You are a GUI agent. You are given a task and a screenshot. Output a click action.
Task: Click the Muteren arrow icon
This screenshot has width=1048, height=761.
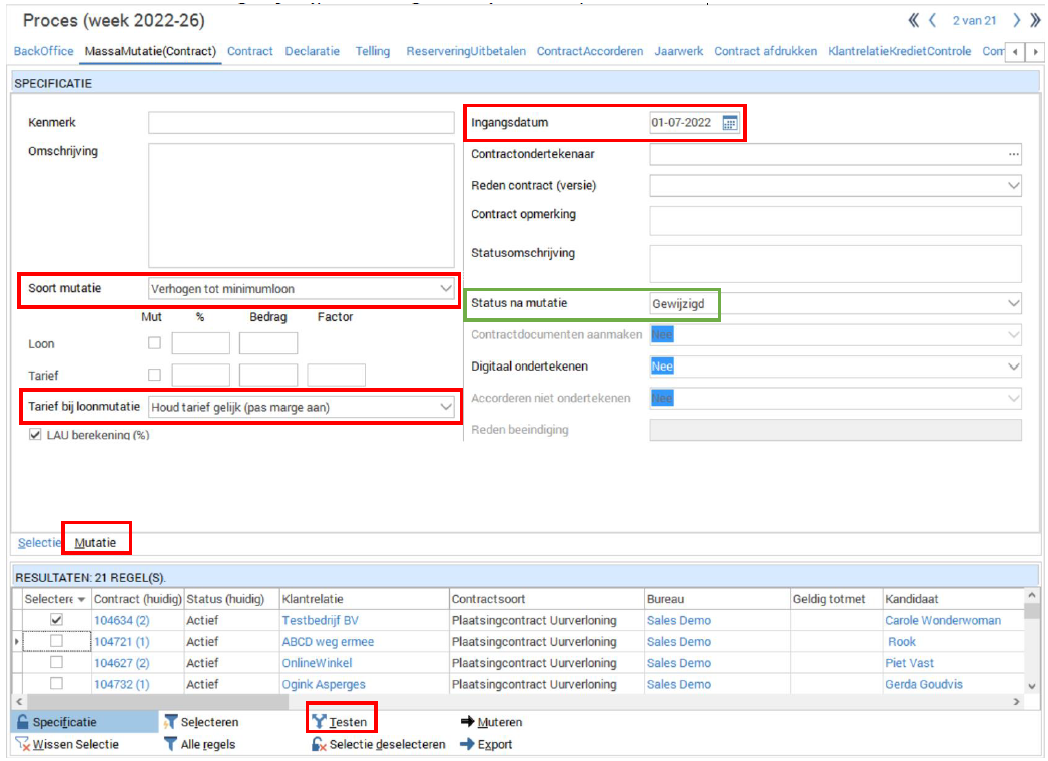click(467, 722)
